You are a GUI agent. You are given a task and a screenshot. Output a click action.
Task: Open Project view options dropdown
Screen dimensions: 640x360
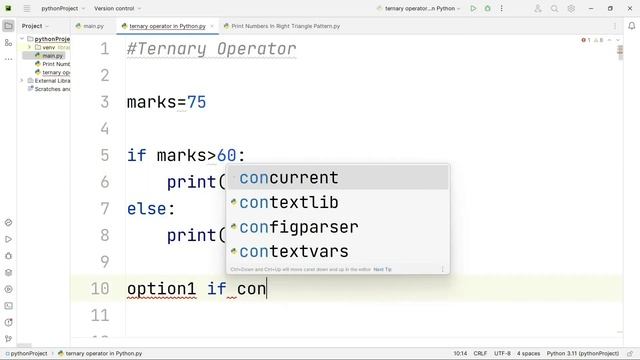(35, 26)
